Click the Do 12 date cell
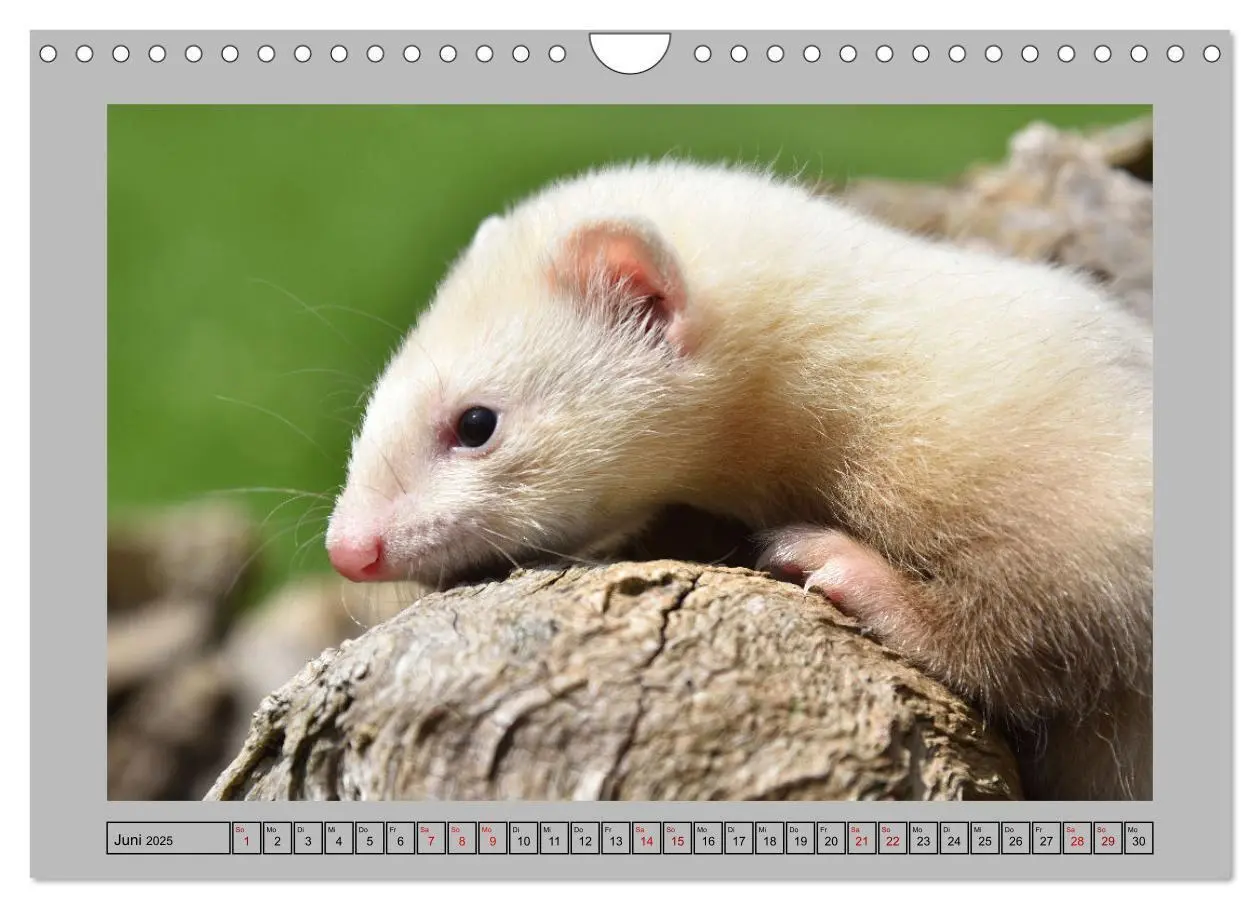The image size is (1260, 908). [x=585, y=838]
